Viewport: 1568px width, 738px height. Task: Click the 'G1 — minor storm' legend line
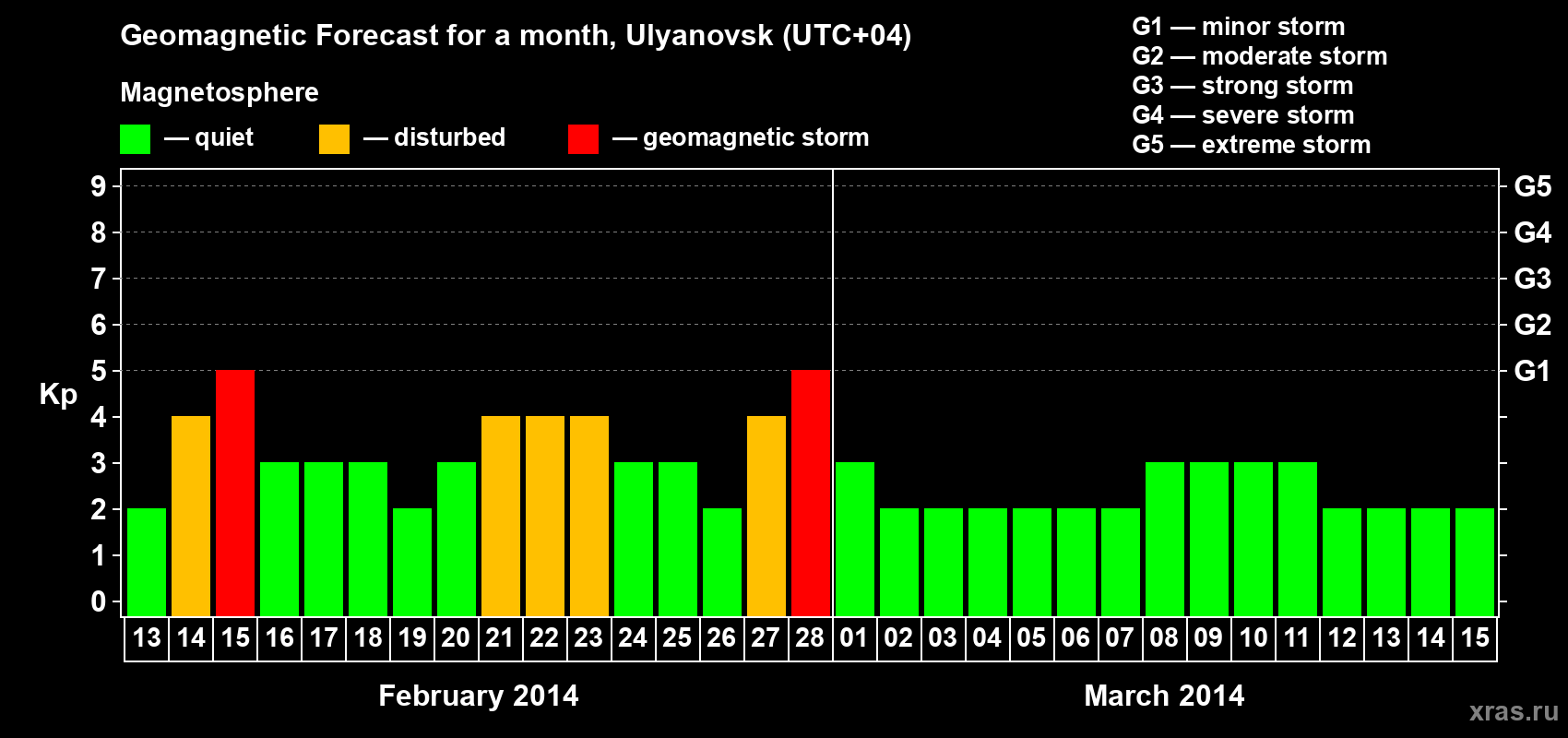tap(1239, 27)
